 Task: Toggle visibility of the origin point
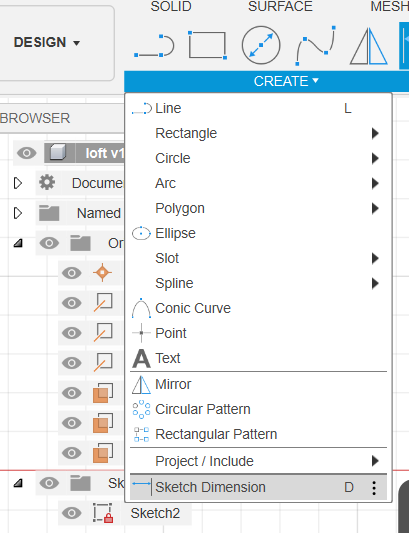[71, 273]
